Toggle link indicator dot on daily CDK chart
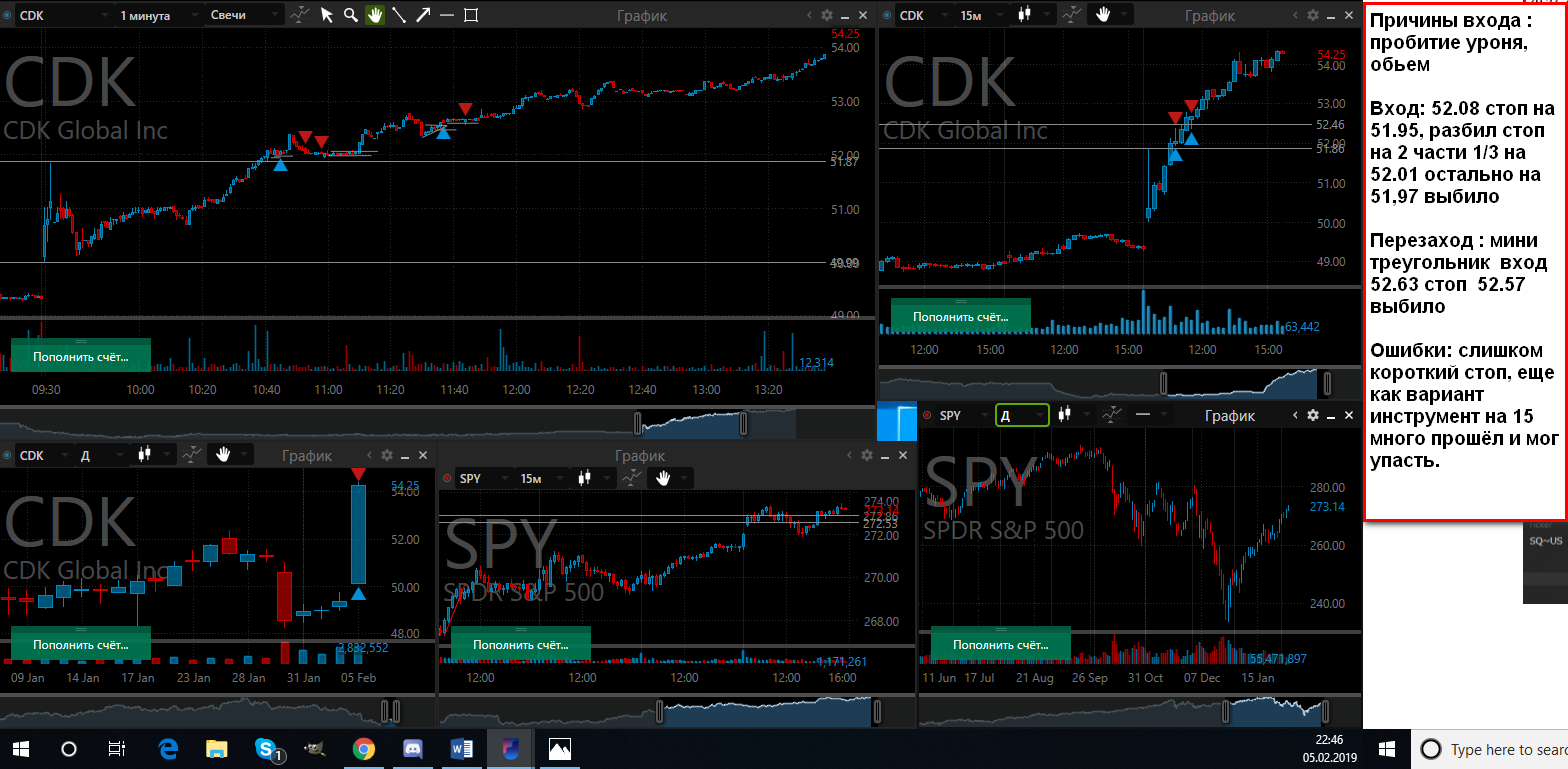 [7, 455]
